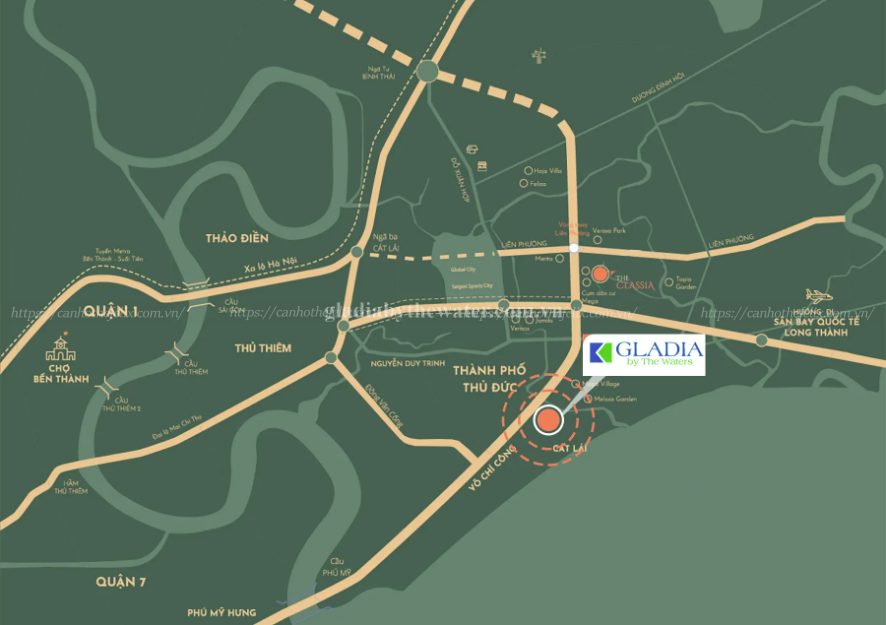
Task: Select the Haja Villa circle marker
Action: [x=528, y=170]
